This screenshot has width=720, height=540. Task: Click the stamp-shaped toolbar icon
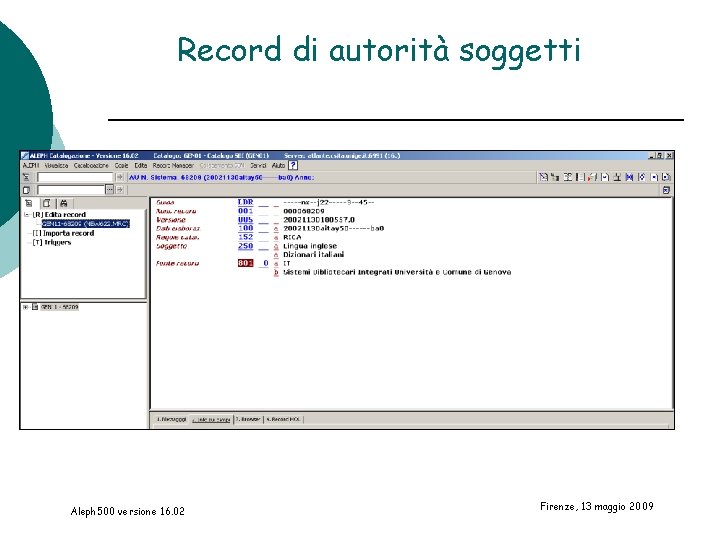click(x=617, y=177)
